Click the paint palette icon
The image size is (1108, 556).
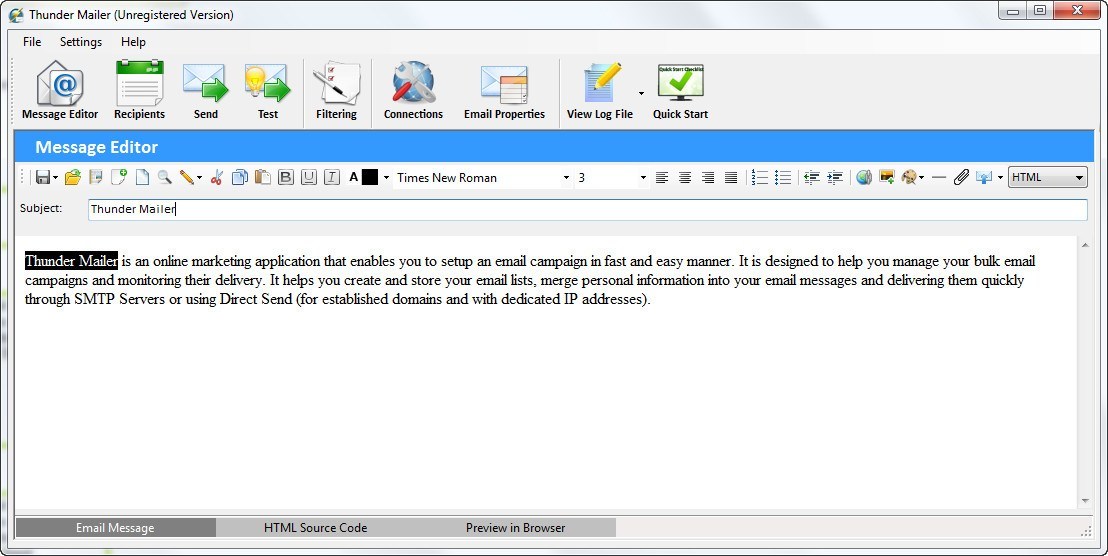909,177
